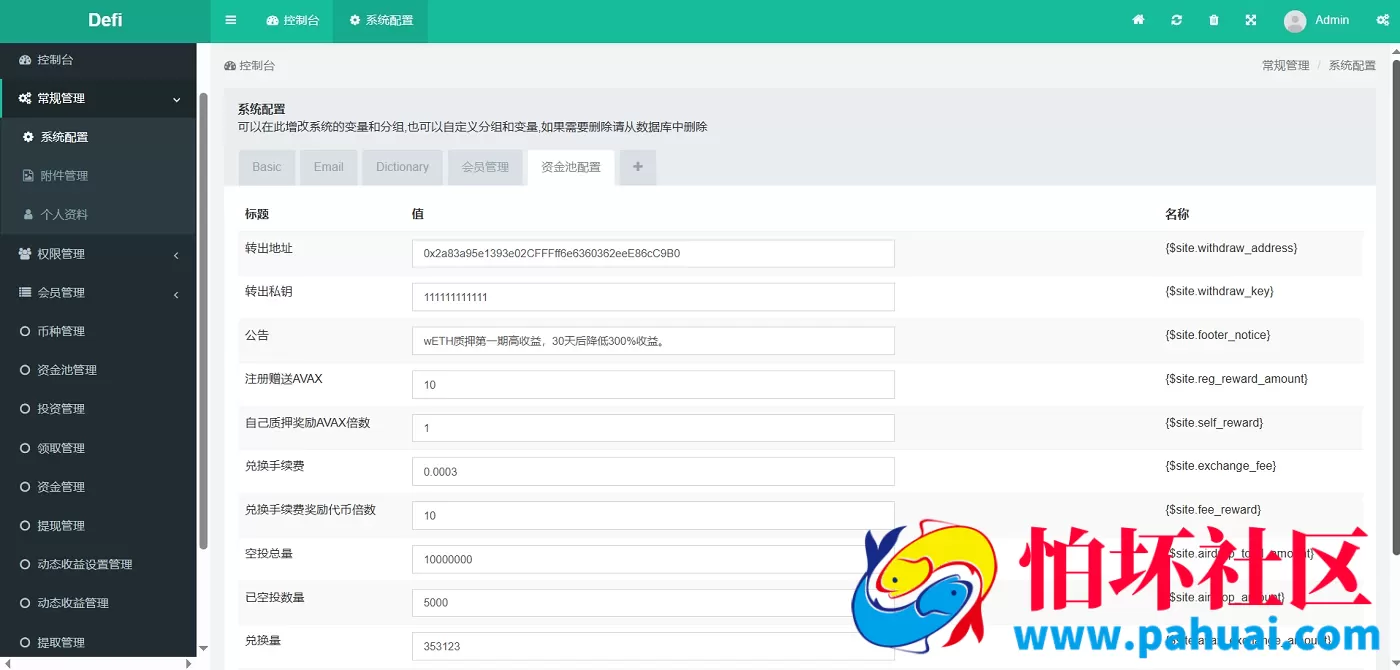Image resolution: width=1400 pixels, height=670 pixels.
Task: Click the trash clear-cache icon
Action: pyautogui.click(x=1214, y=20)
